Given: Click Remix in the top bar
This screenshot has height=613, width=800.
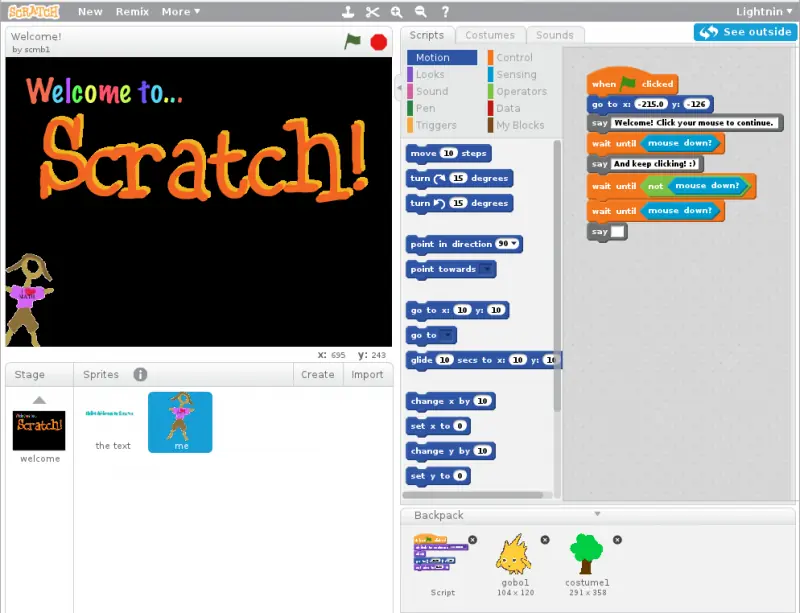Looking at the screenshot, I should tap(132, 12).
